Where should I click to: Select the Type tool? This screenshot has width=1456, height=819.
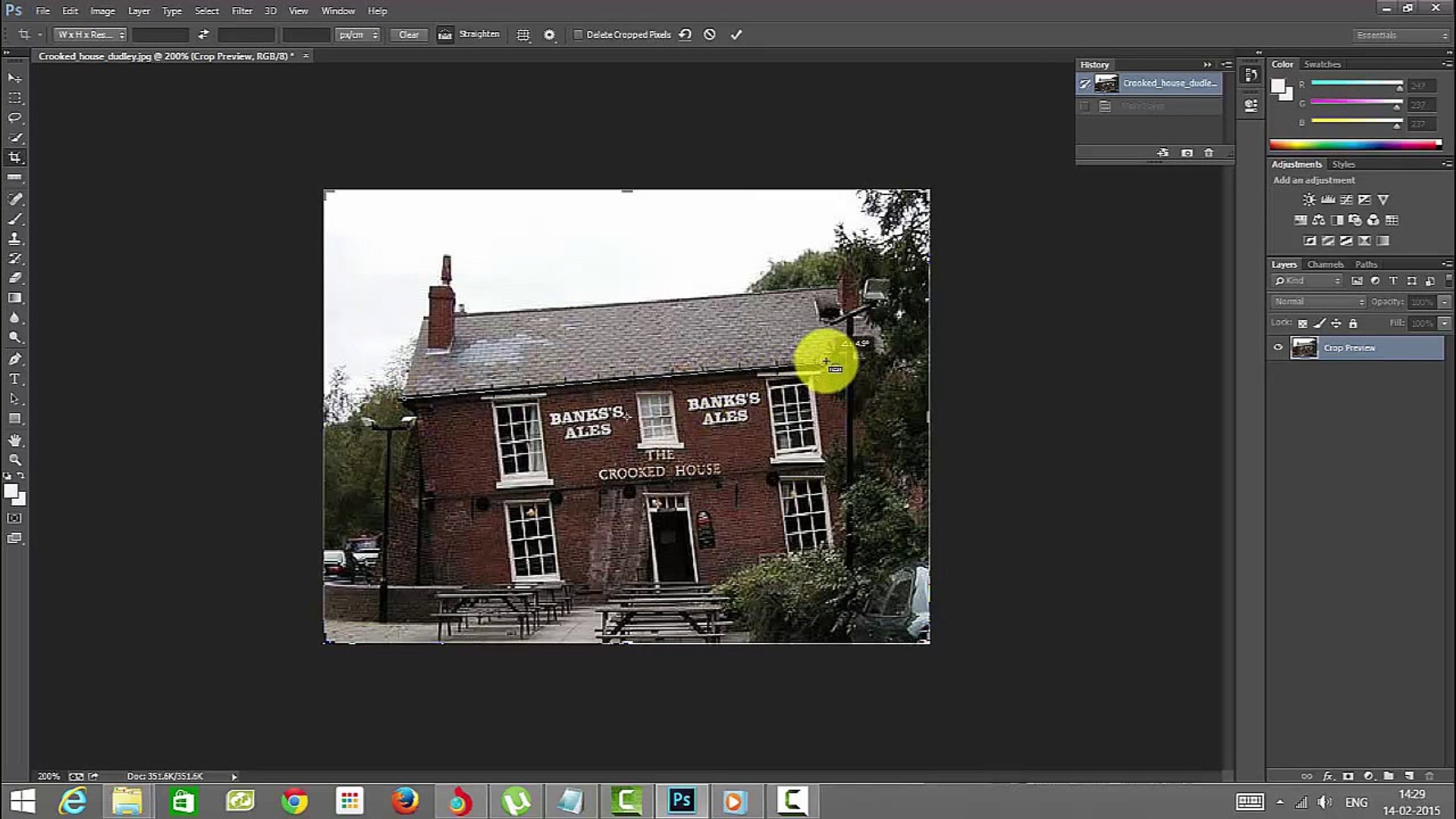tap(14, 379)
